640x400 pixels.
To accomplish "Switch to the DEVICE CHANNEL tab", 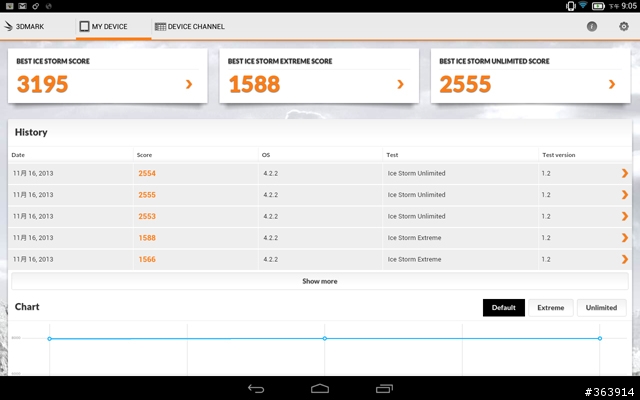I will click(190, 27).
